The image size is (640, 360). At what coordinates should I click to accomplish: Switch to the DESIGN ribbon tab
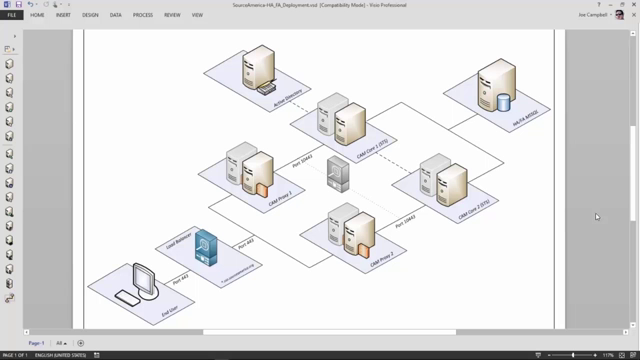tap(90, 15)
